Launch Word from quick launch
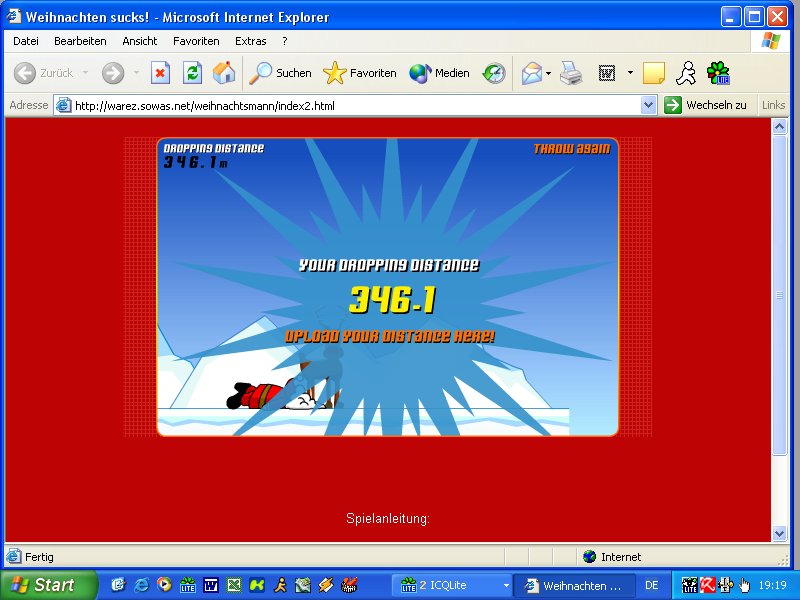 click(211, 585)
